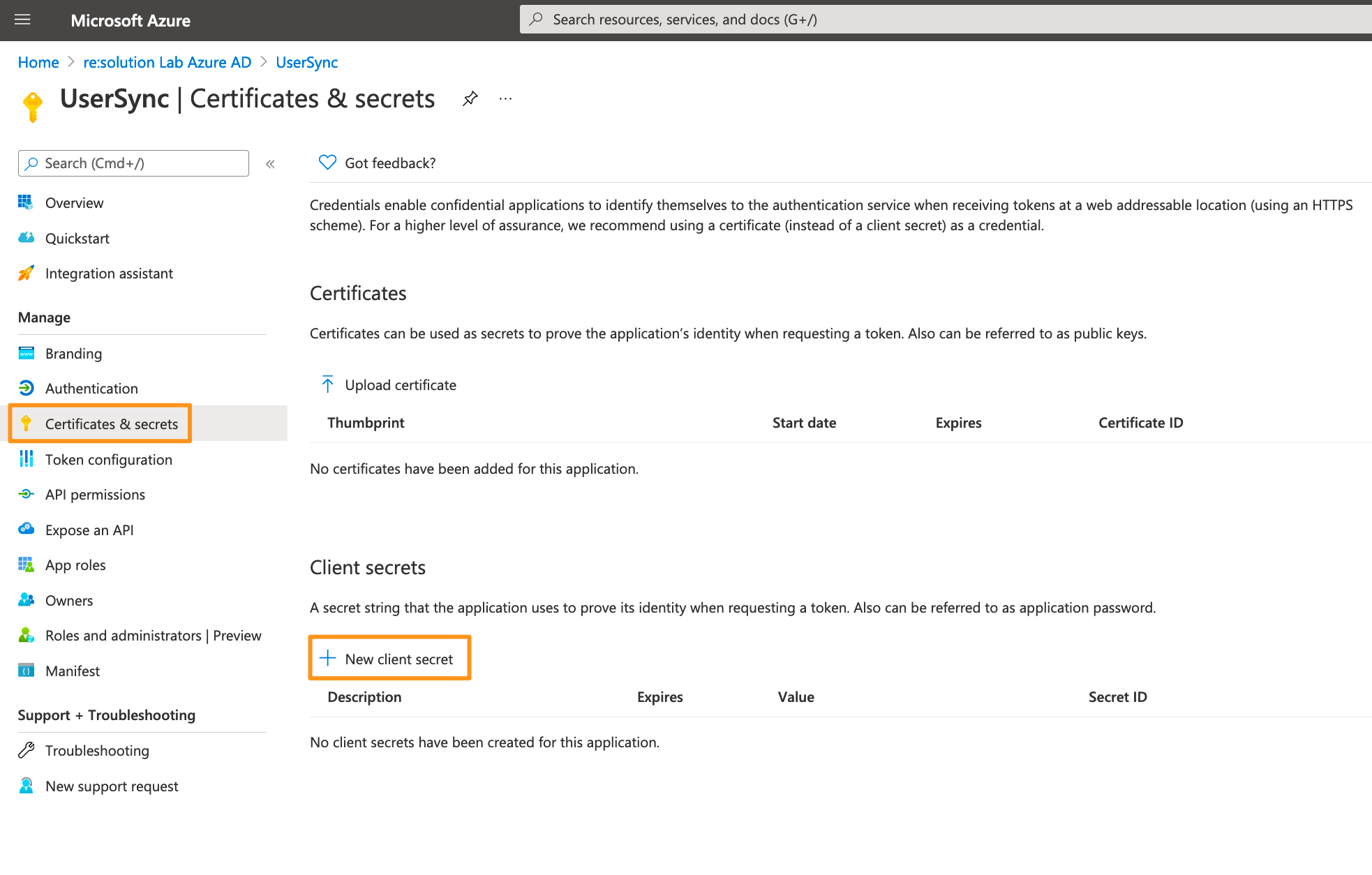Click the Description column header
1372x875 pixels.
[364, 697]
